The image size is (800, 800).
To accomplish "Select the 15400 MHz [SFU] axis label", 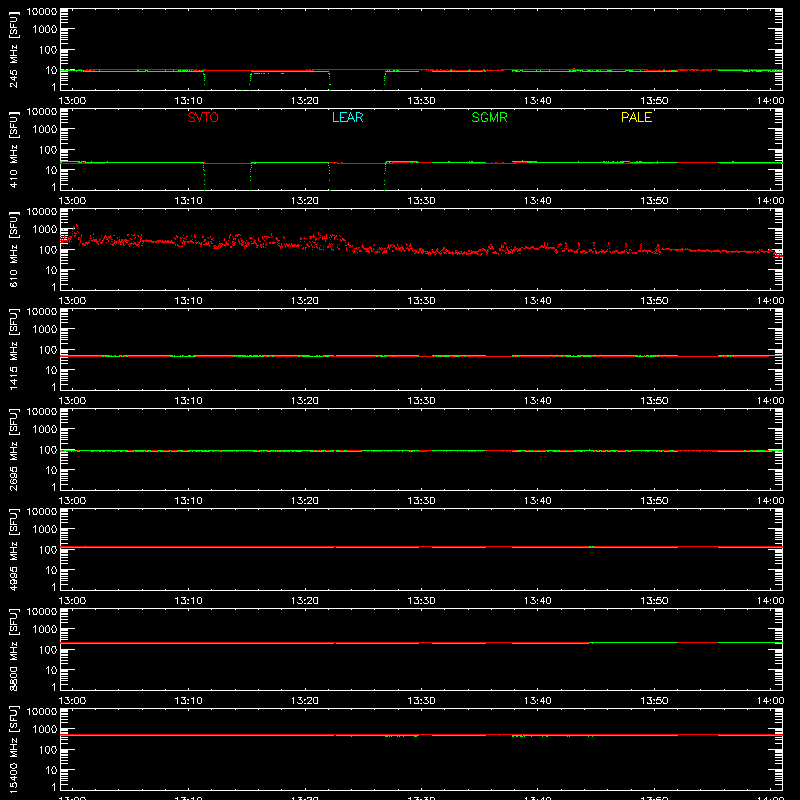I will pos(13,749).
